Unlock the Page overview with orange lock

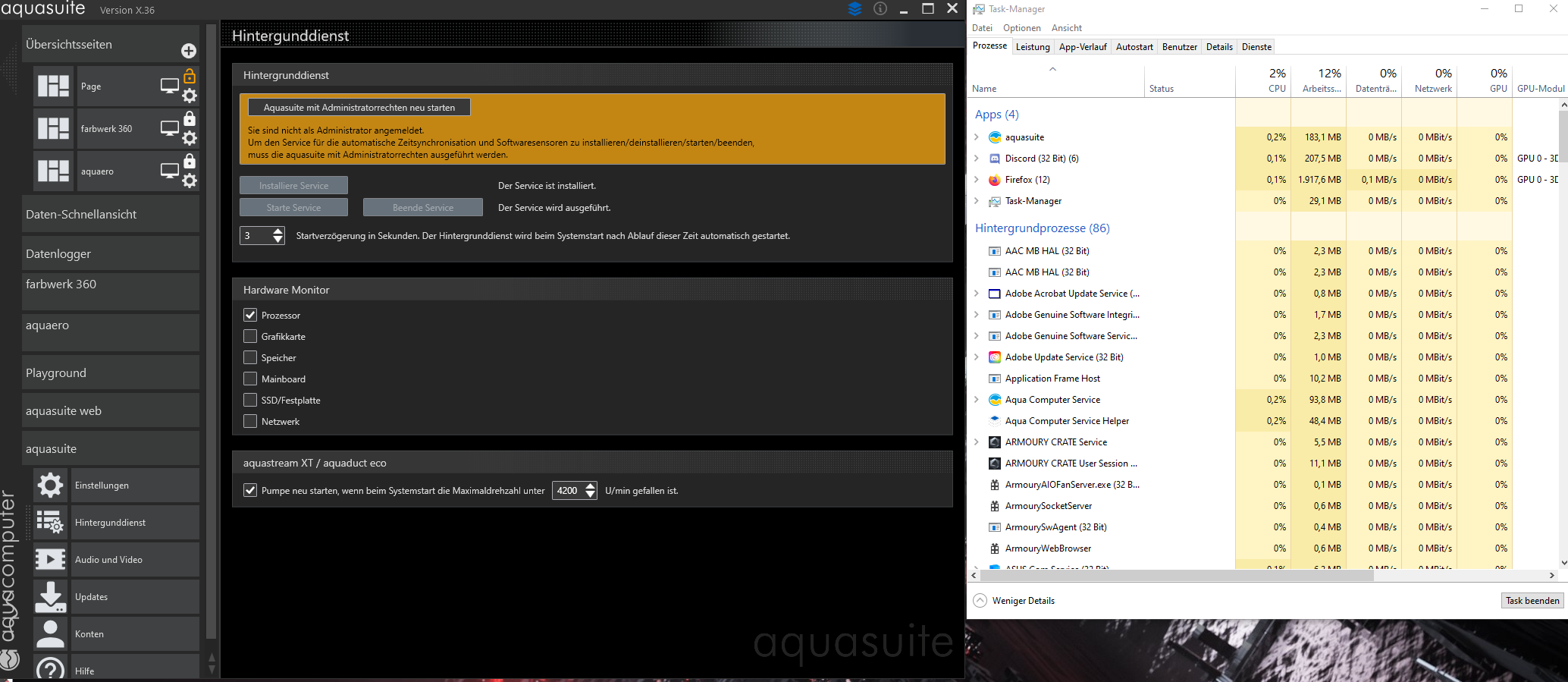click(190, 76)
